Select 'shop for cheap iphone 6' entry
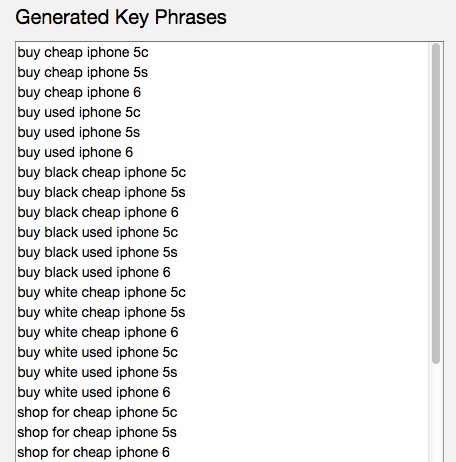Image resolution: width=456 pixels, height=462 pixels. coord(94,453)
